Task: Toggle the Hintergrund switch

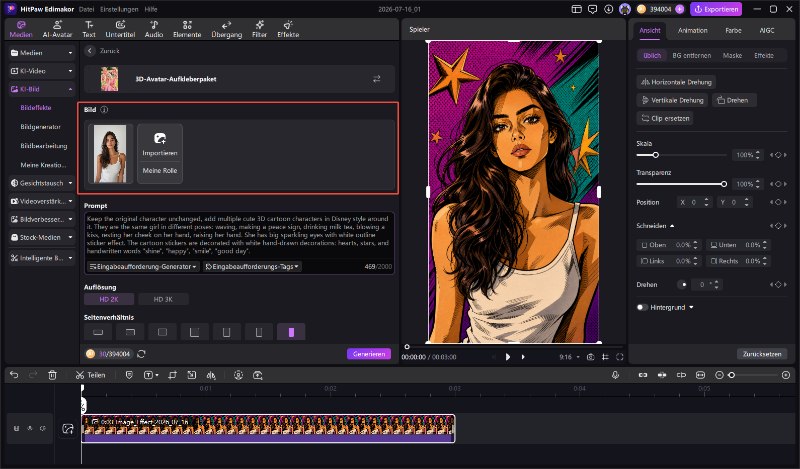Action: tap(642, 307)
